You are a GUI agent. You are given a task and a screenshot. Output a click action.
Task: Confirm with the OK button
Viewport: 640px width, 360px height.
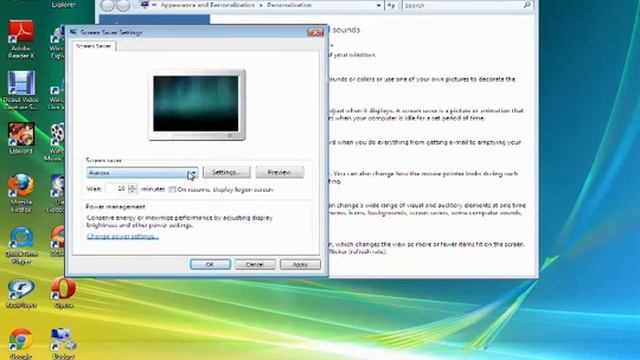[210, 264]
